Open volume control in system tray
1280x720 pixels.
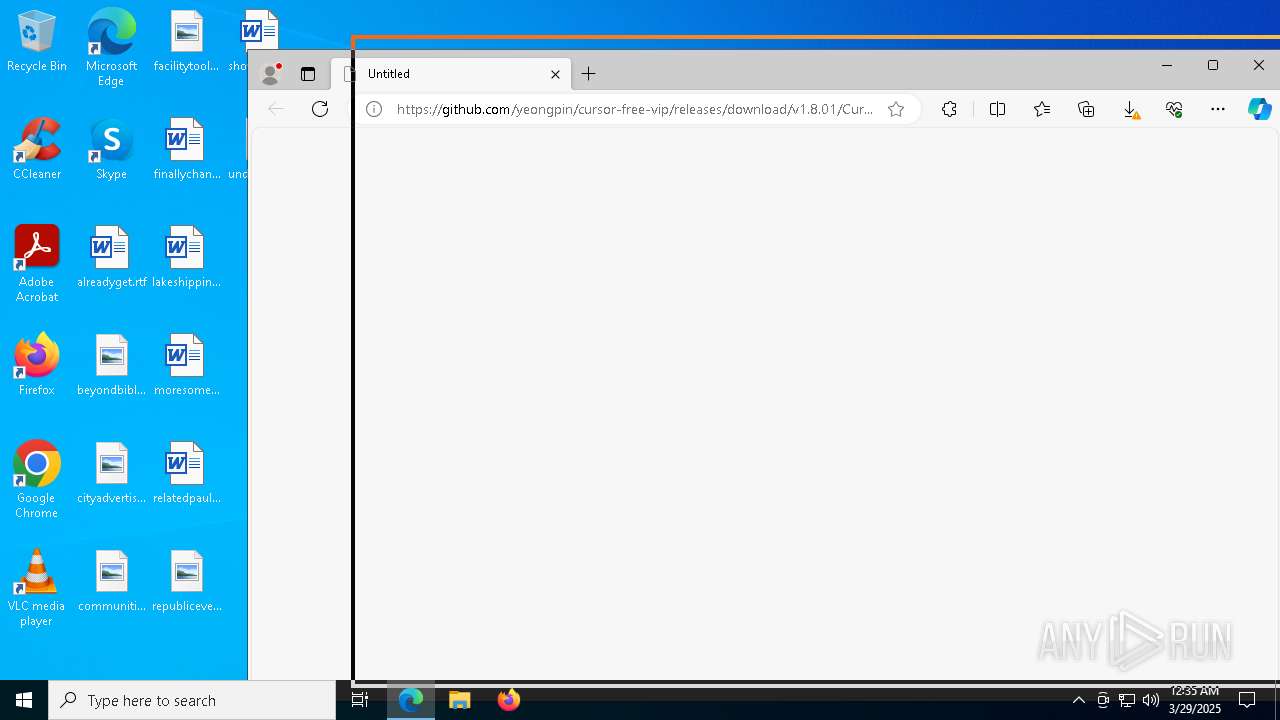1151,700
